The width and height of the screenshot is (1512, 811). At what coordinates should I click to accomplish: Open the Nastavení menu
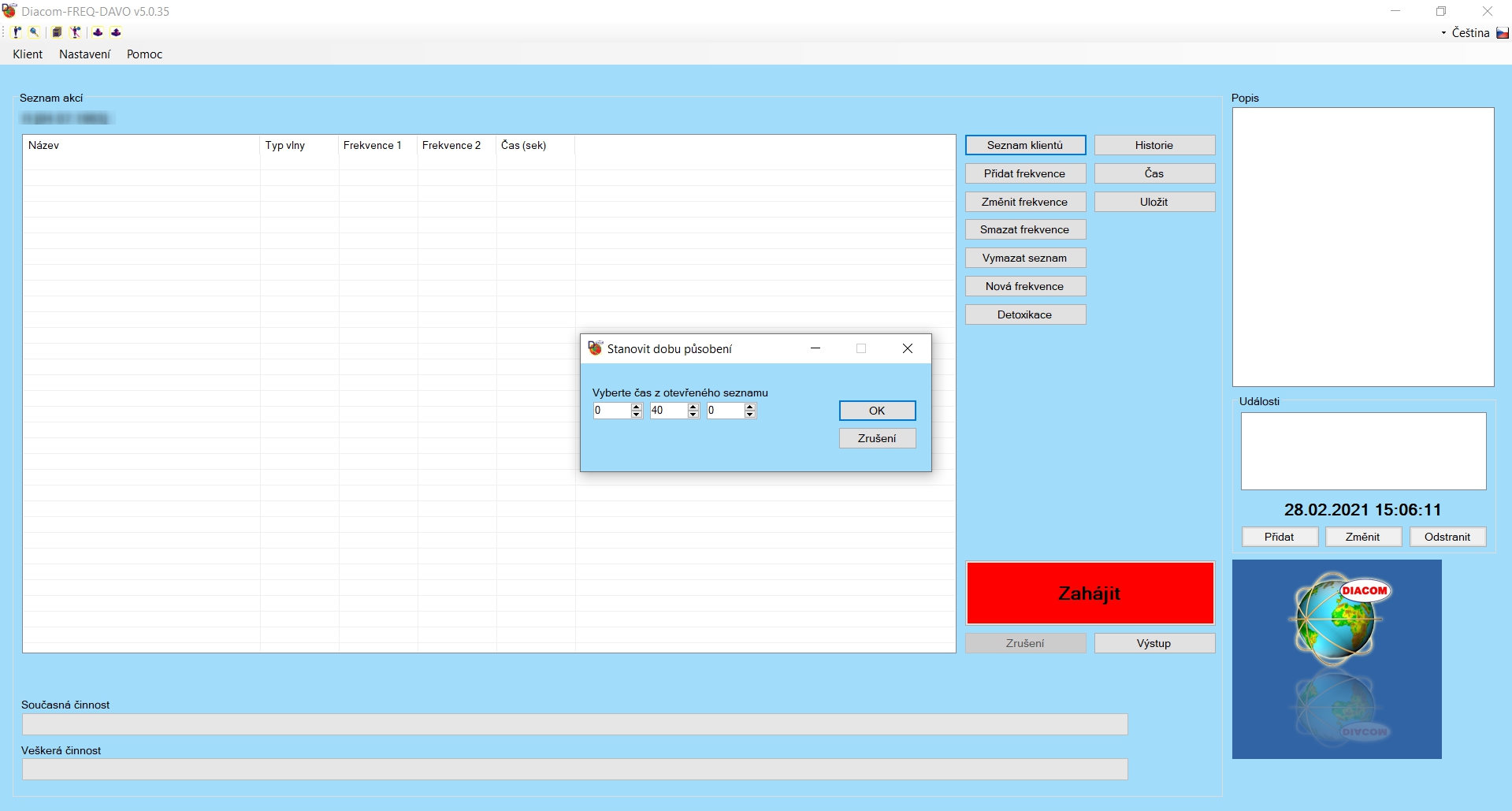point(84,54)
